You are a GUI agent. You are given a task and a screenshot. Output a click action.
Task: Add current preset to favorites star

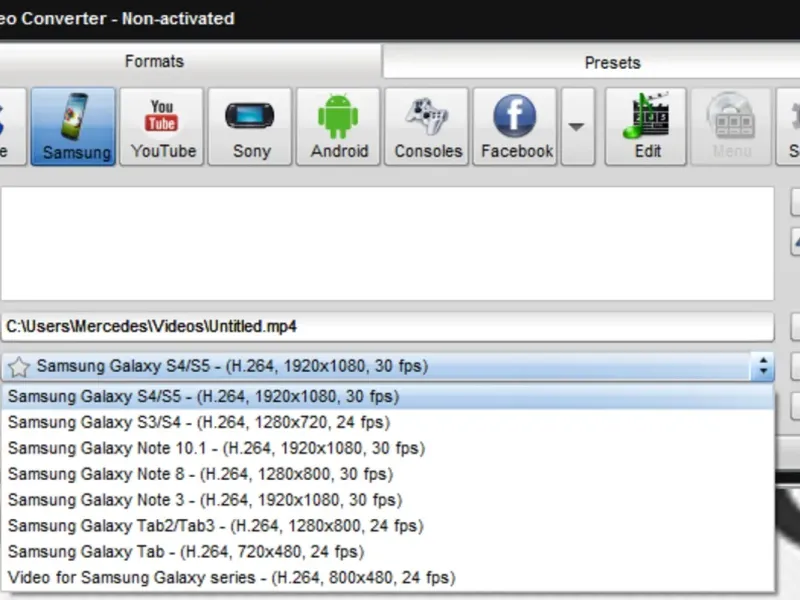tap(19, 367)
